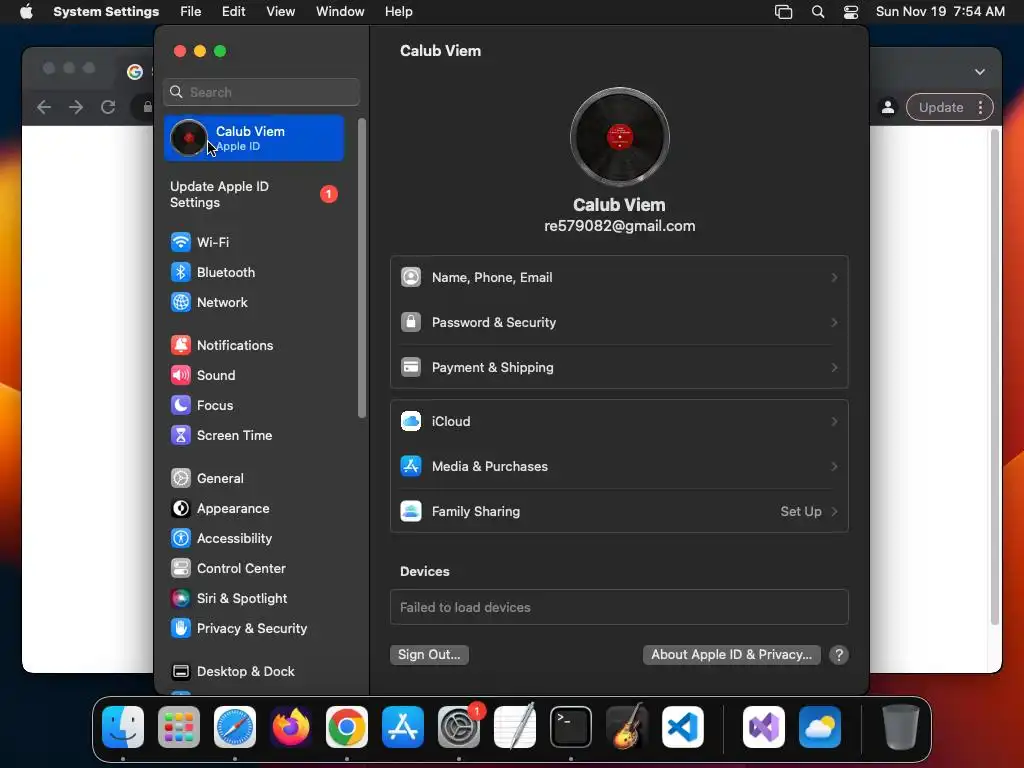Click date and time in menu bar
Screen dimensions: 1024x768
coord(940,12)
